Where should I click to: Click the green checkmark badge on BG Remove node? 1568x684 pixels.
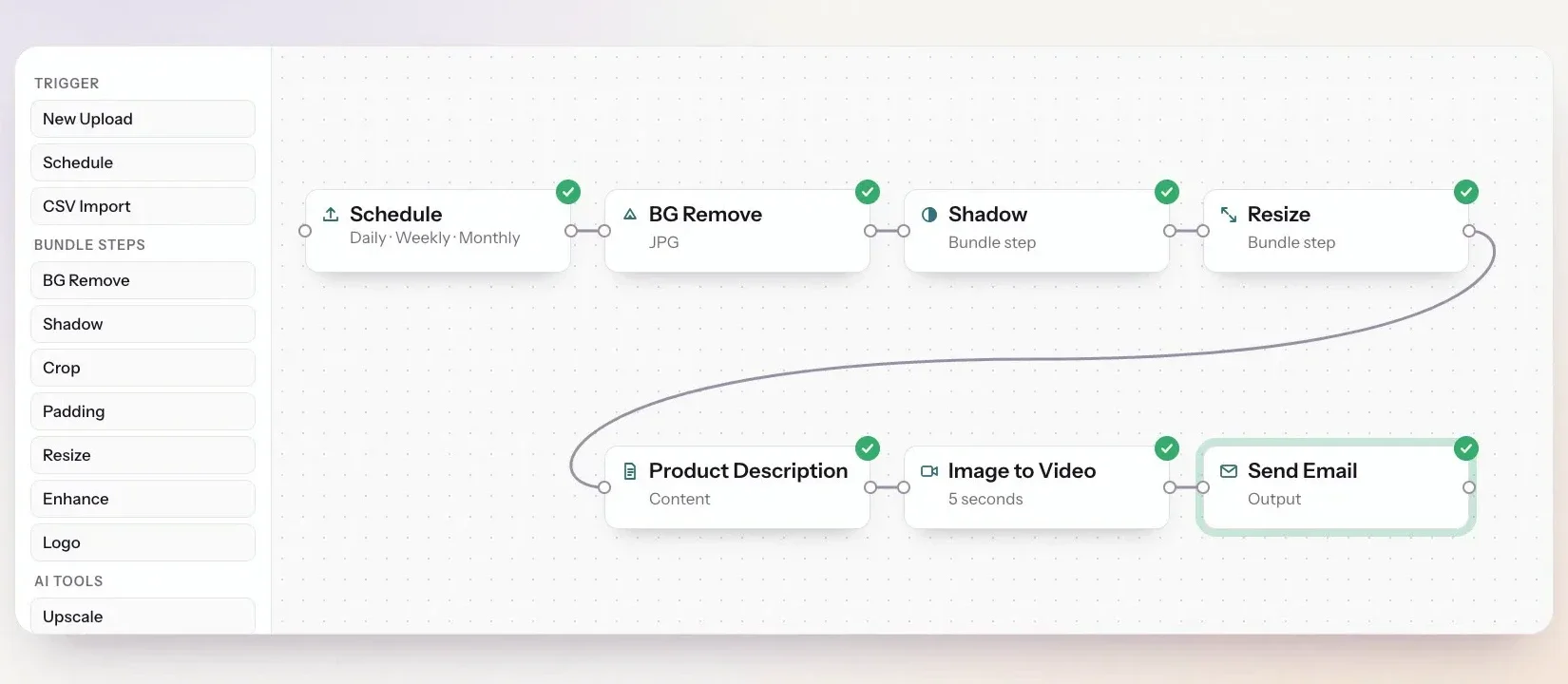[x=868, y=192]
